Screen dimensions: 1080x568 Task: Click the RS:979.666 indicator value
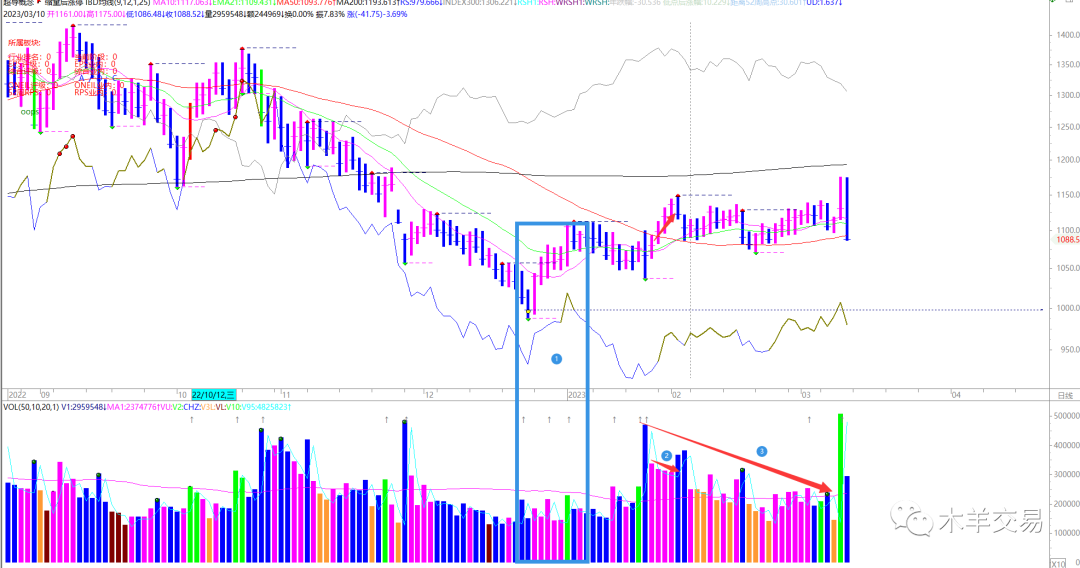click(x=419, y=3)
